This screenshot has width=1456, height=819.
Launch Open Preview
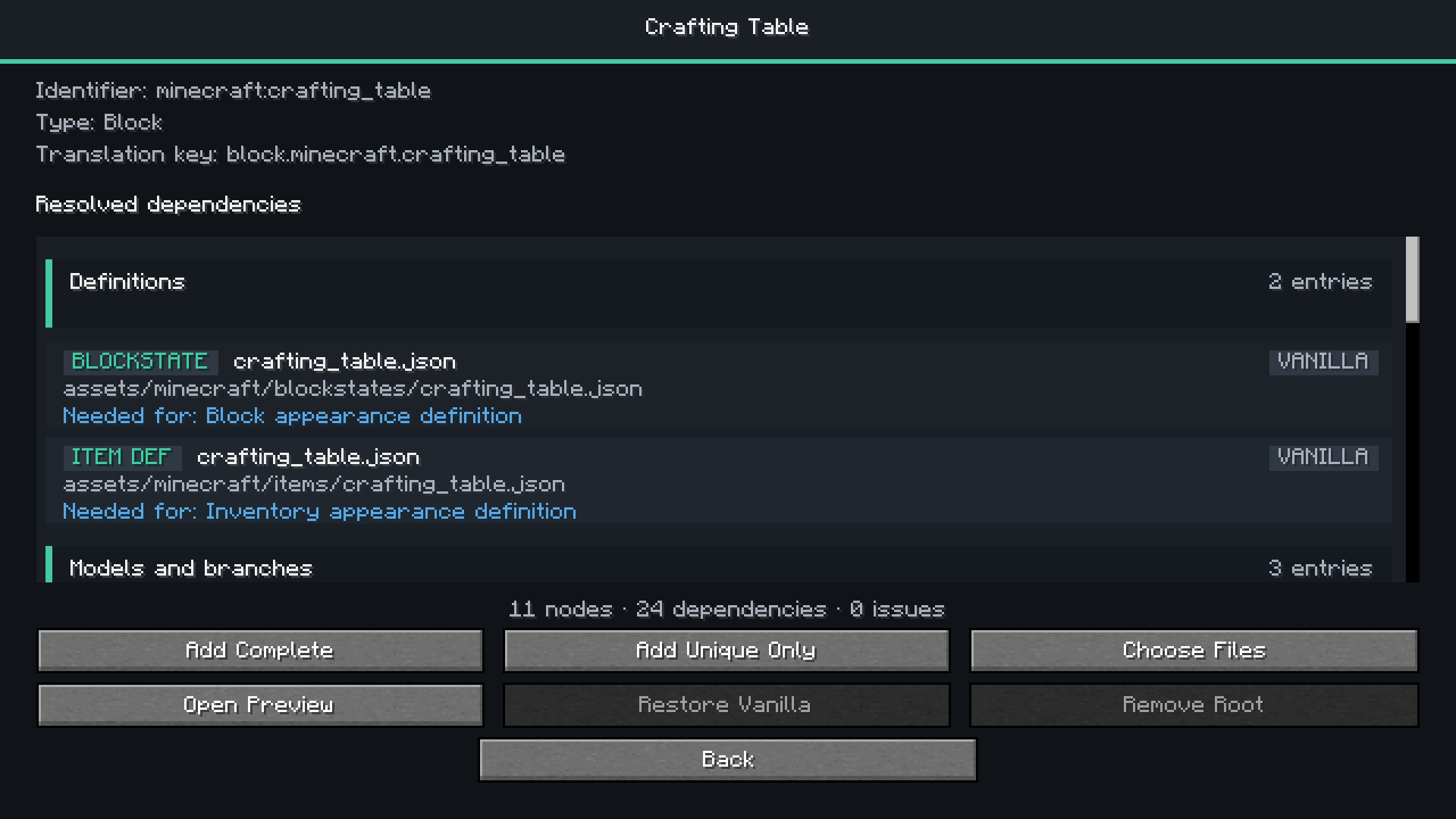click(x=260, y=705)
